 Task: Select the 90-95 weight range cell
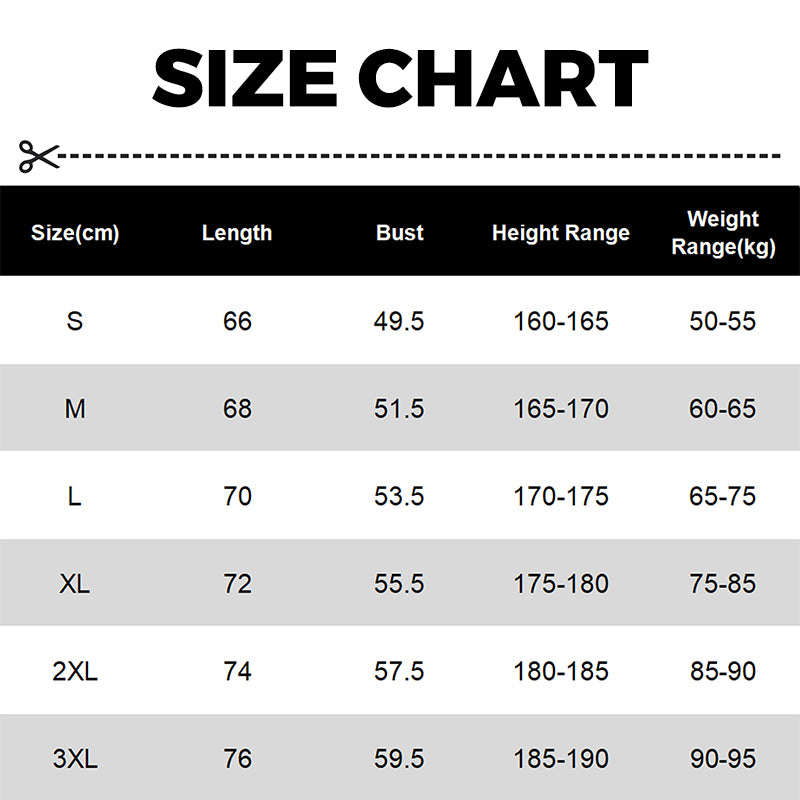point(723,759)
